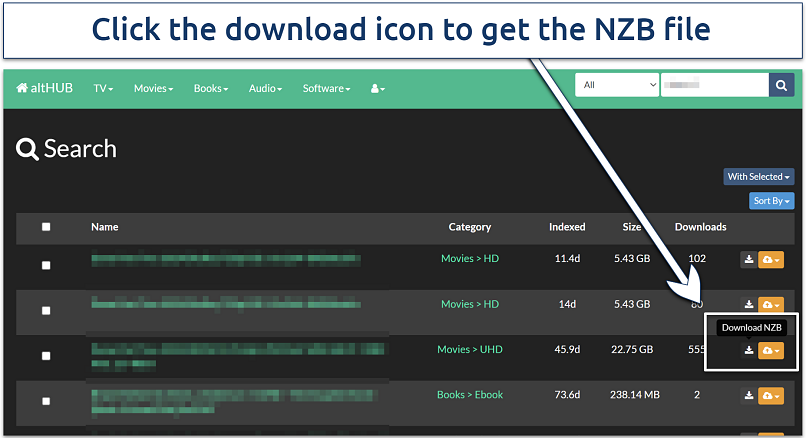Viewport: 806px width, 438px height.
Task: Check the box for the 11.4d row
Action: tap(46, 265)
